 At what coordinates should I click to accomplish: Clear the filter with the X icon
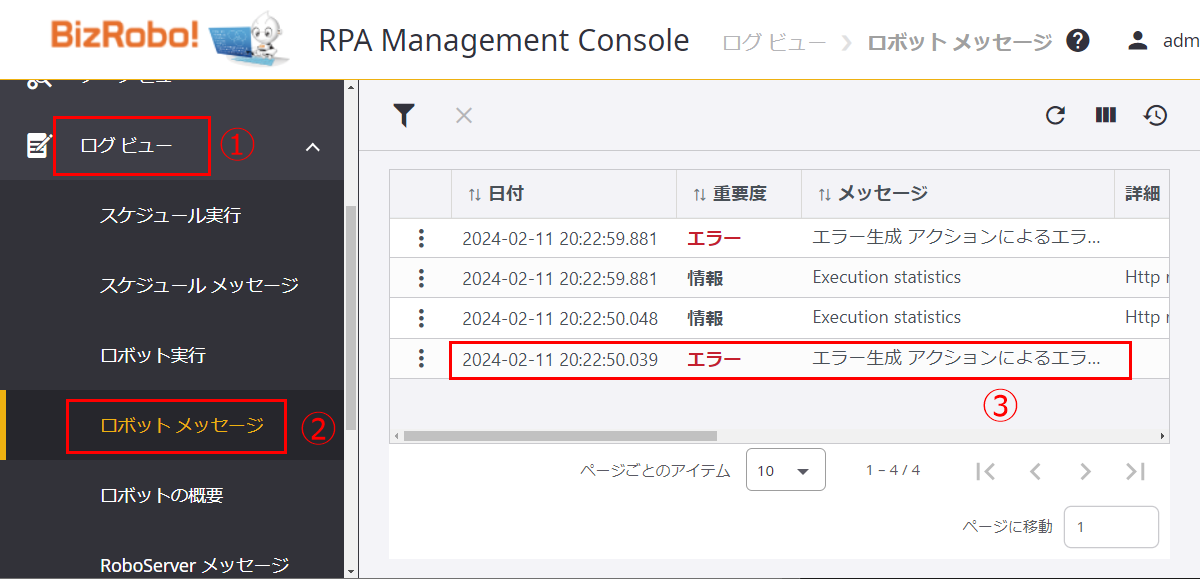coord(464,115)
